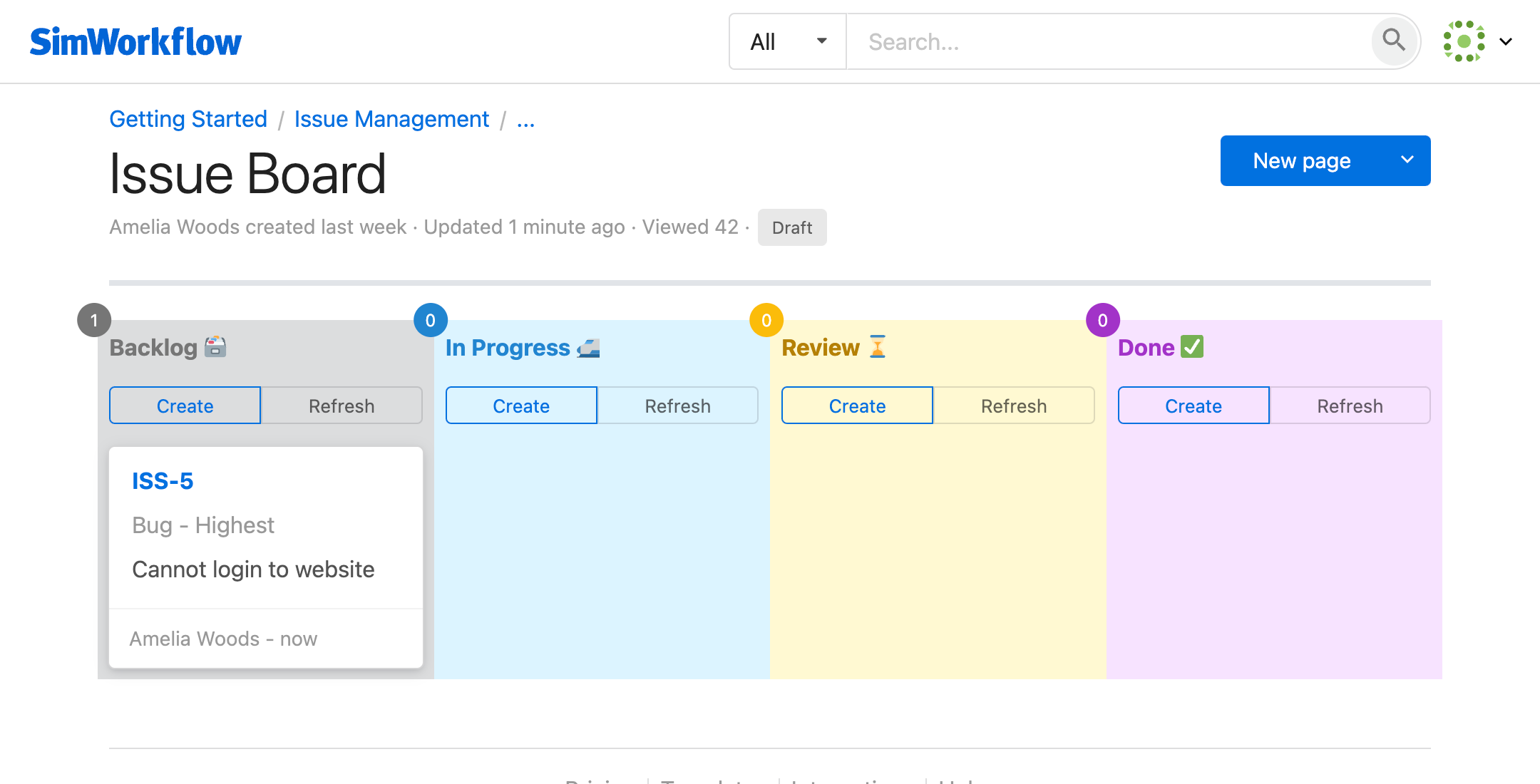Screen dimensions: 1540x784
Task: Click 'Amelia Woods - now' card footer
Action: click(x=223, y=639)
